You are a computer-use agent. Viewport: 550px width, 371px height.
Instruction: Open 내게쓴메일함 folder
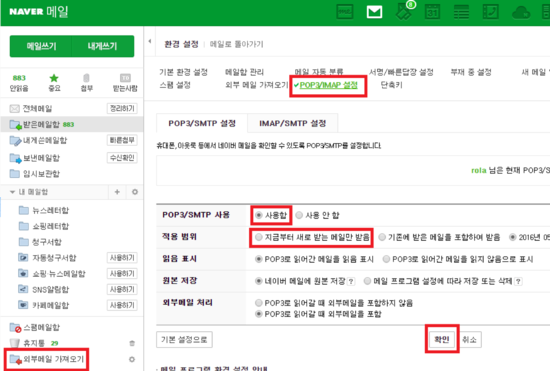tap(38, 141)
